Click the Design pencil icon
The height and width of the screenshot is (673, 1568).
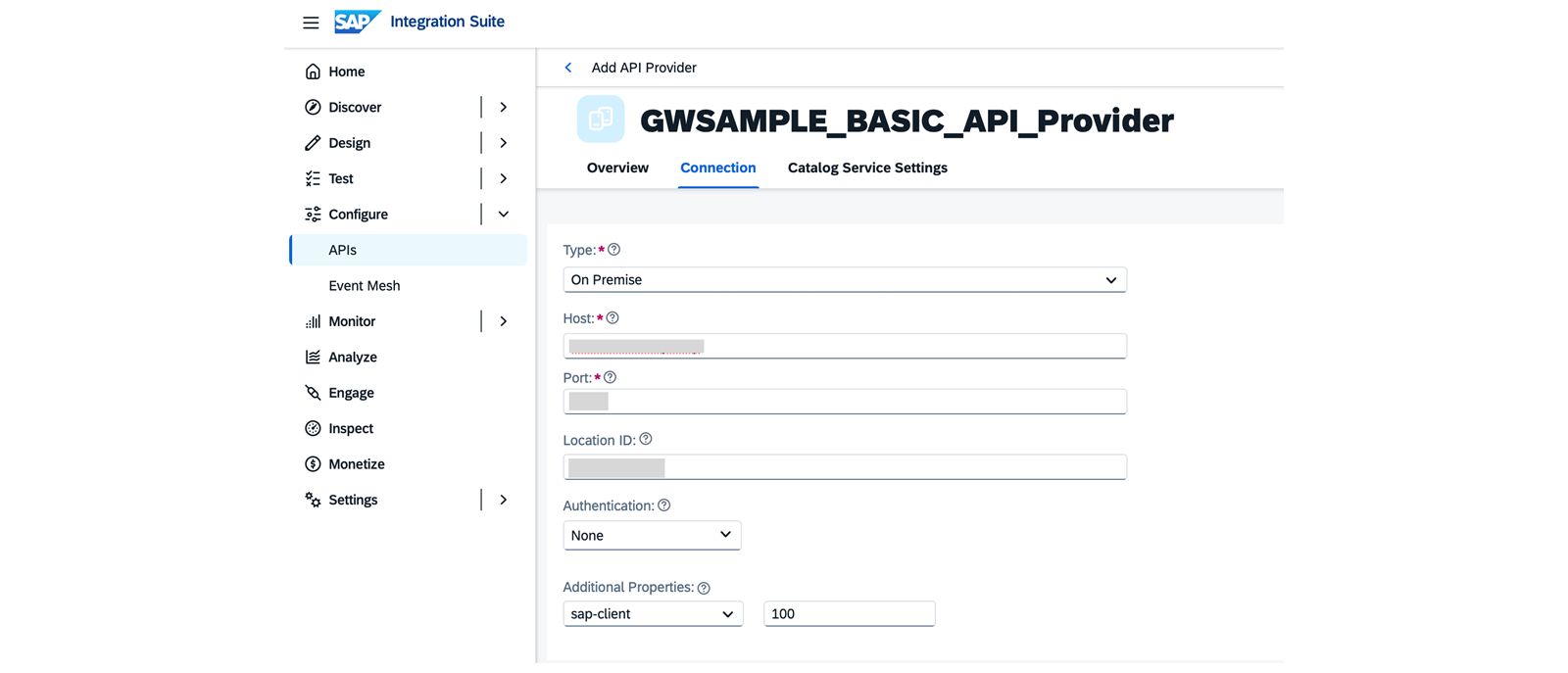313,143
